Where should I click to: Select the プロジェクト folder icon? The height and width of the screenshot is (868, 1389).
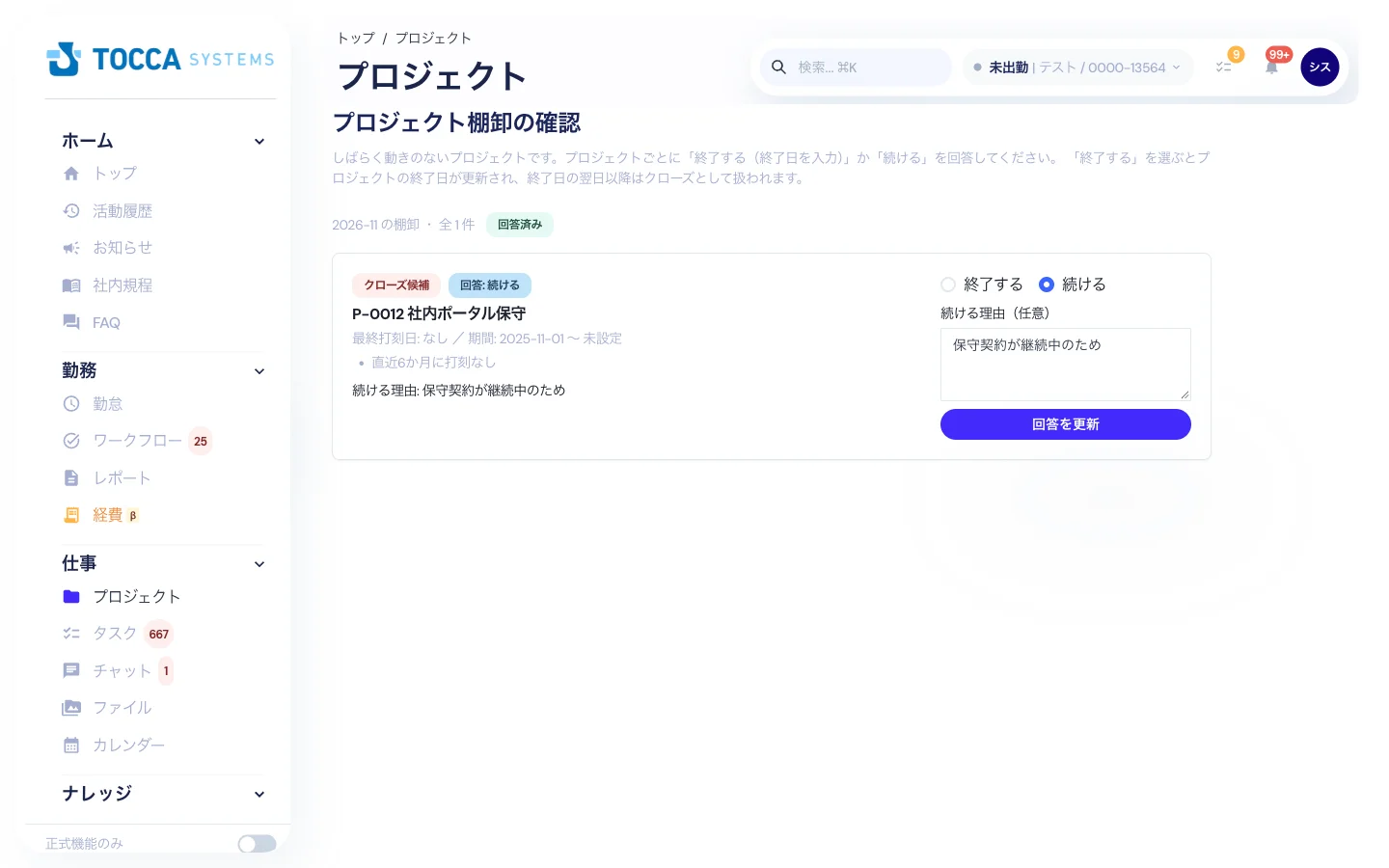[71, 597]
